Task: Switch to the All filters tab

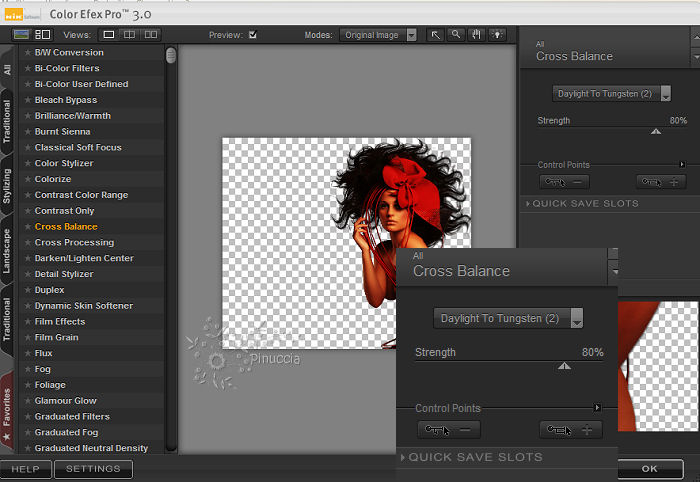Action: coord(8,69)
